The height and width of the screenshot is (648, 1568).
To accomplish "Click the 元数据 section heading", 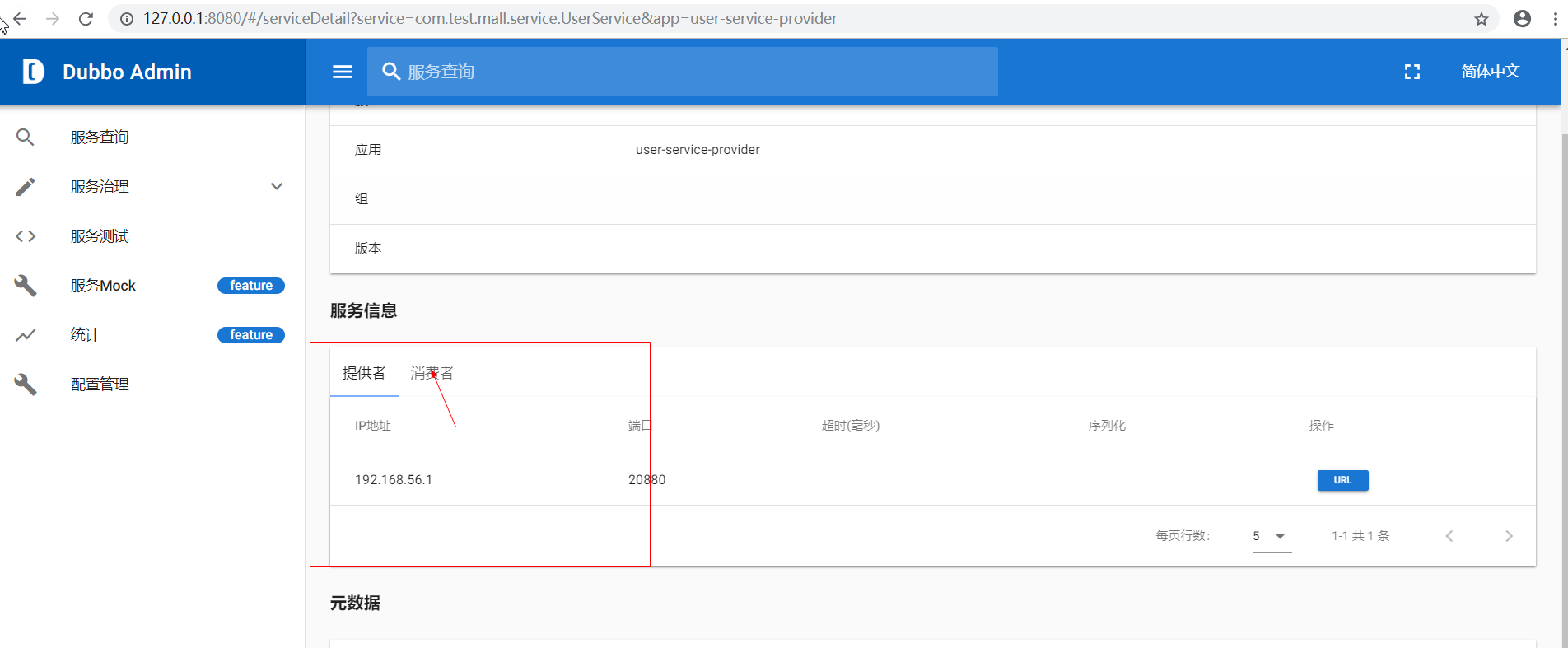I will coord(355,603).
